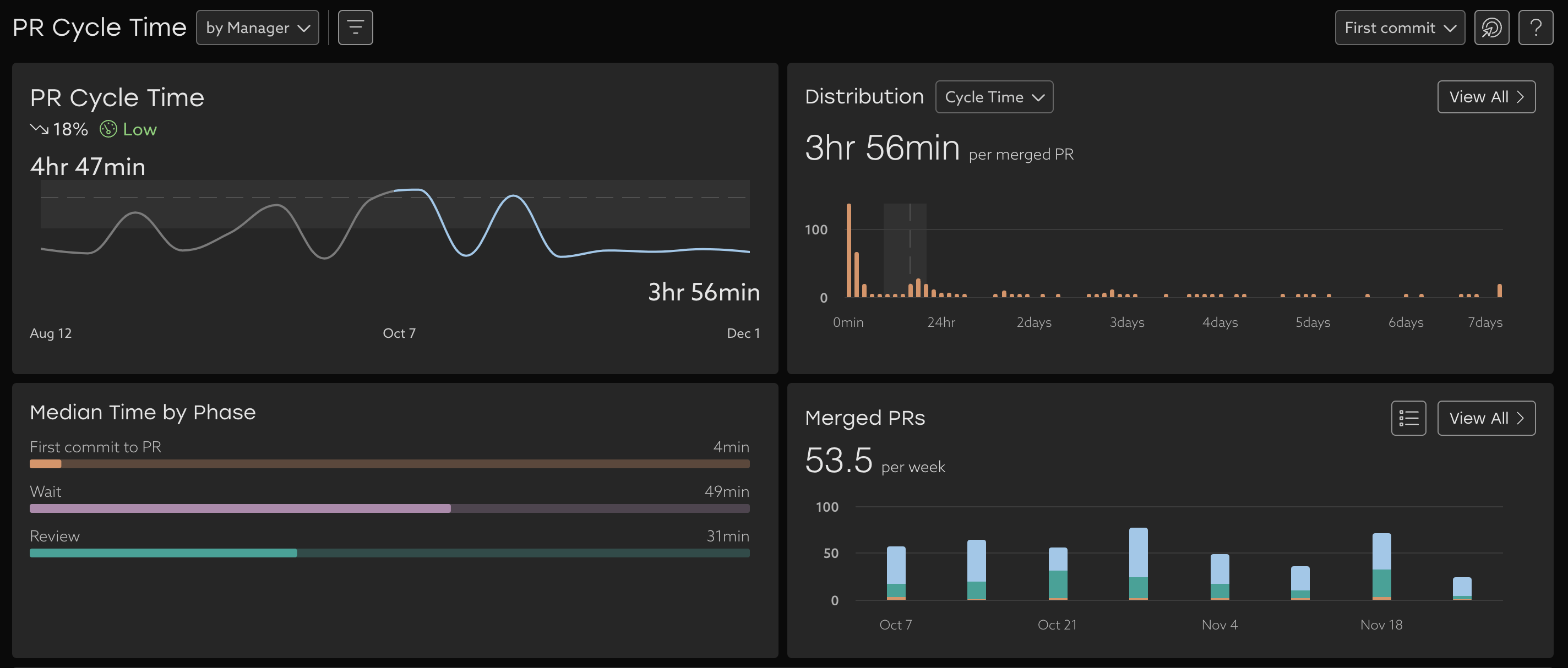Open the filter panel next to by Manager
The height and width of the screenshot is (668, 1568).
point(356,28)
